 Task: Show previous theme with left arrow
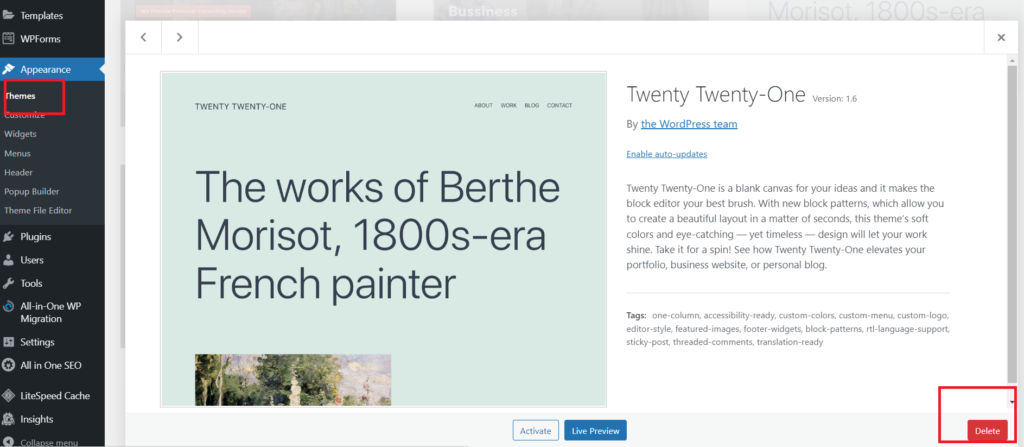coord(144,37)
